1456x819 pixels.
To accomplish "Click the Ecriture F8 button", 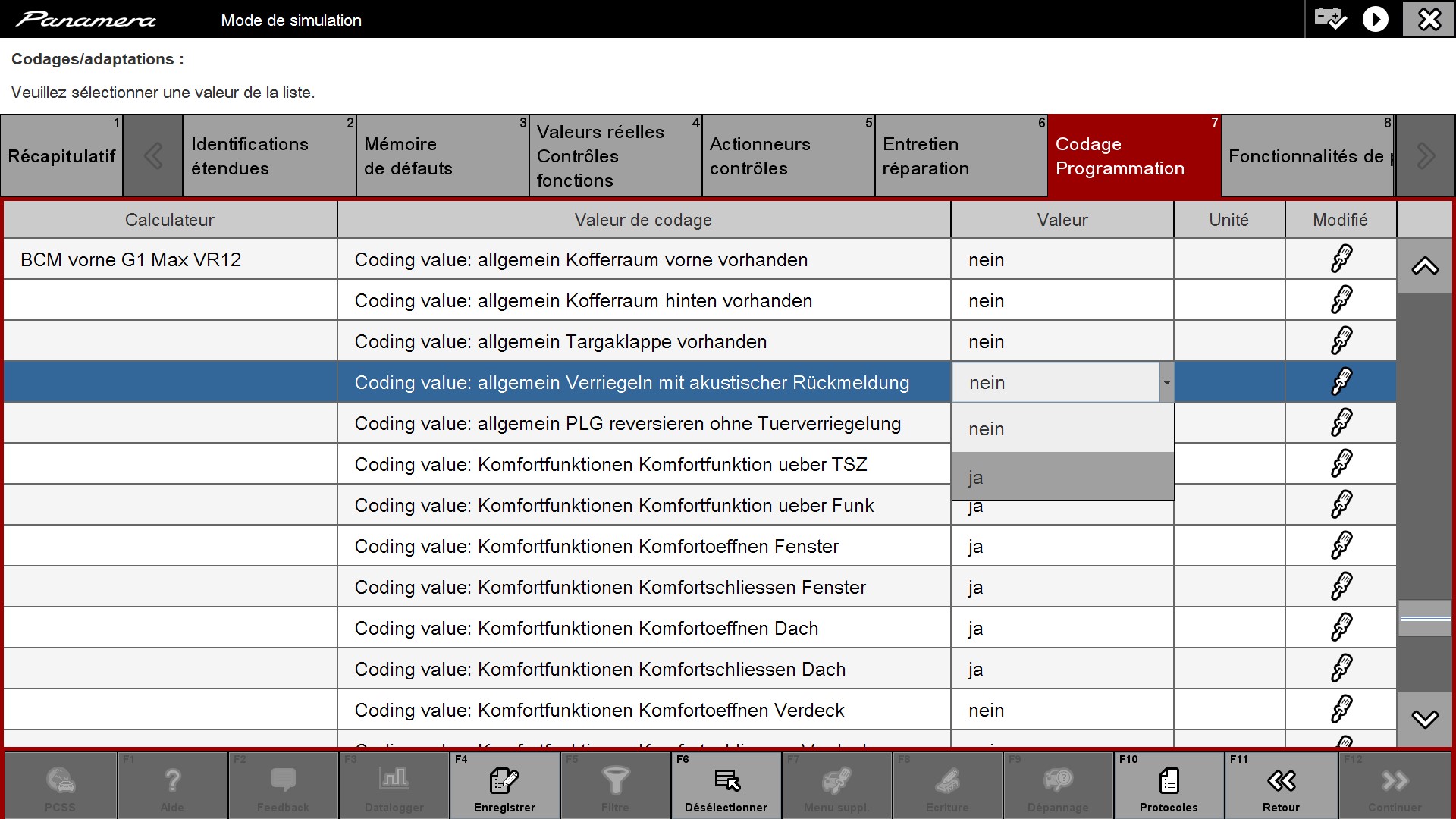I will (947, 785).
